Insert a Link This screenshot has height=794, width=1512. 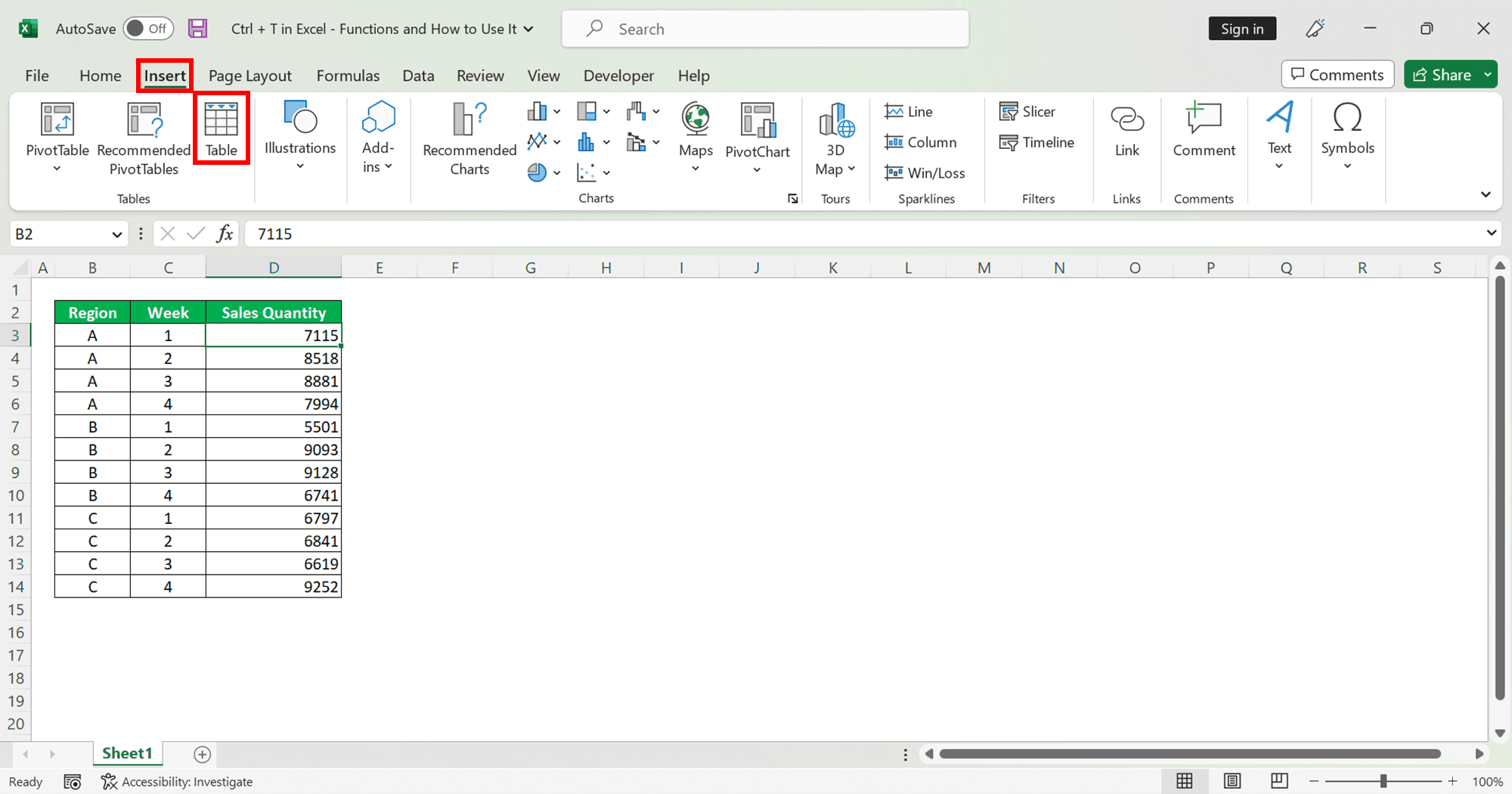1126,131
